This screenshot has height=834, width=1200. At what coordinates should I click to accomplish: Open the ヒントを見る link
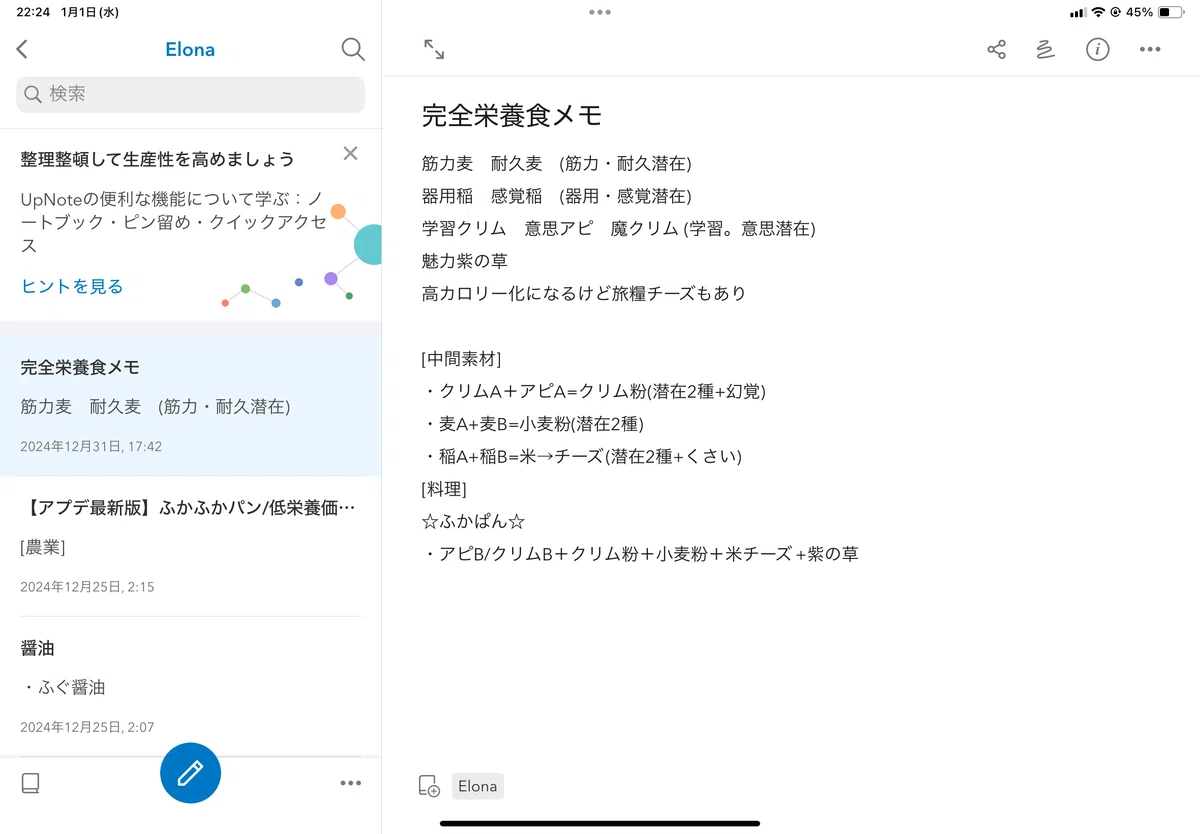(72, 286)
